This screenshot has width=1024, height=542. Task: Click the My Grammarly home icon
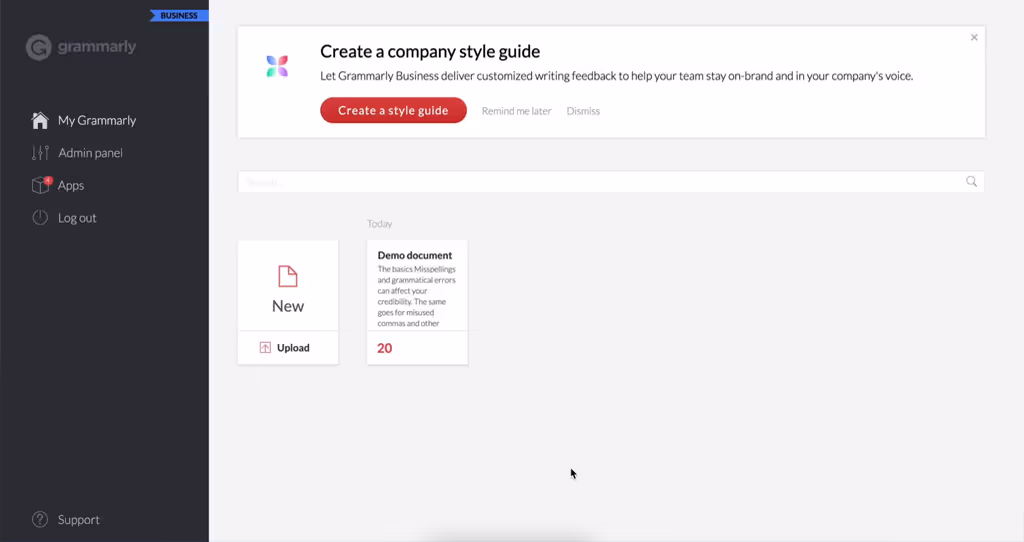(x=40, y=120)
